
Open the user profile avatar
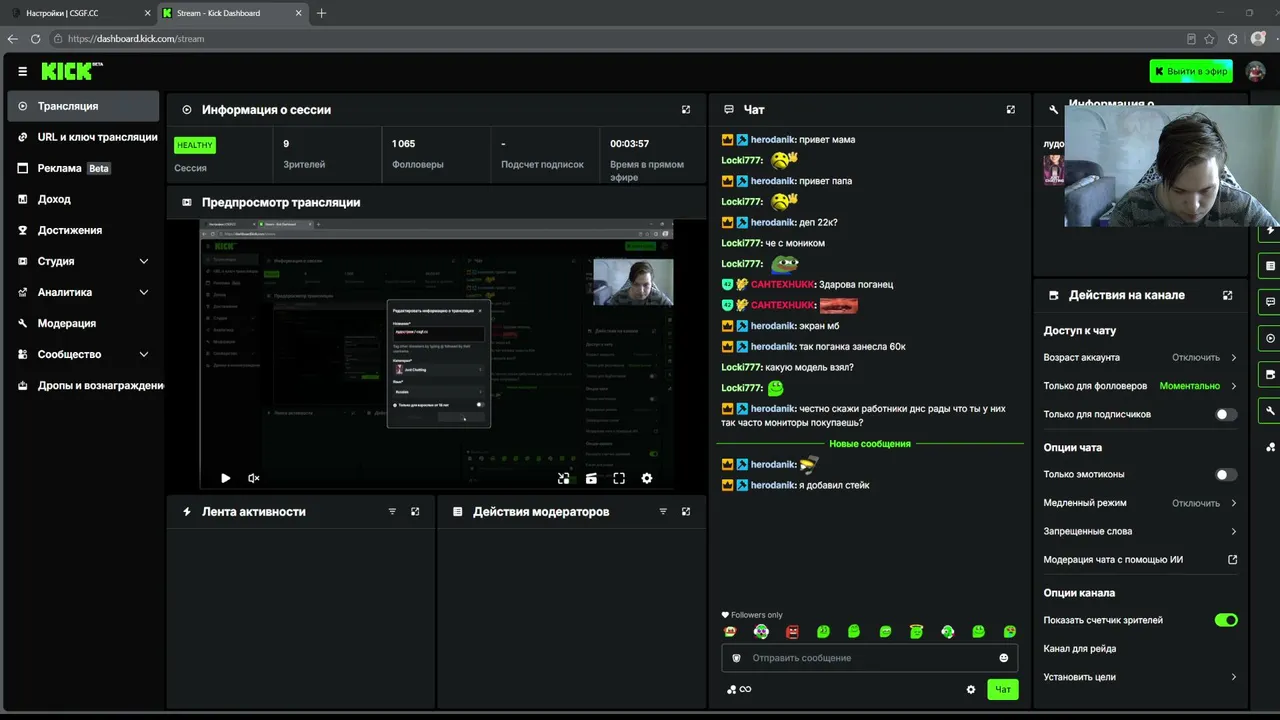click(1255, 71)
